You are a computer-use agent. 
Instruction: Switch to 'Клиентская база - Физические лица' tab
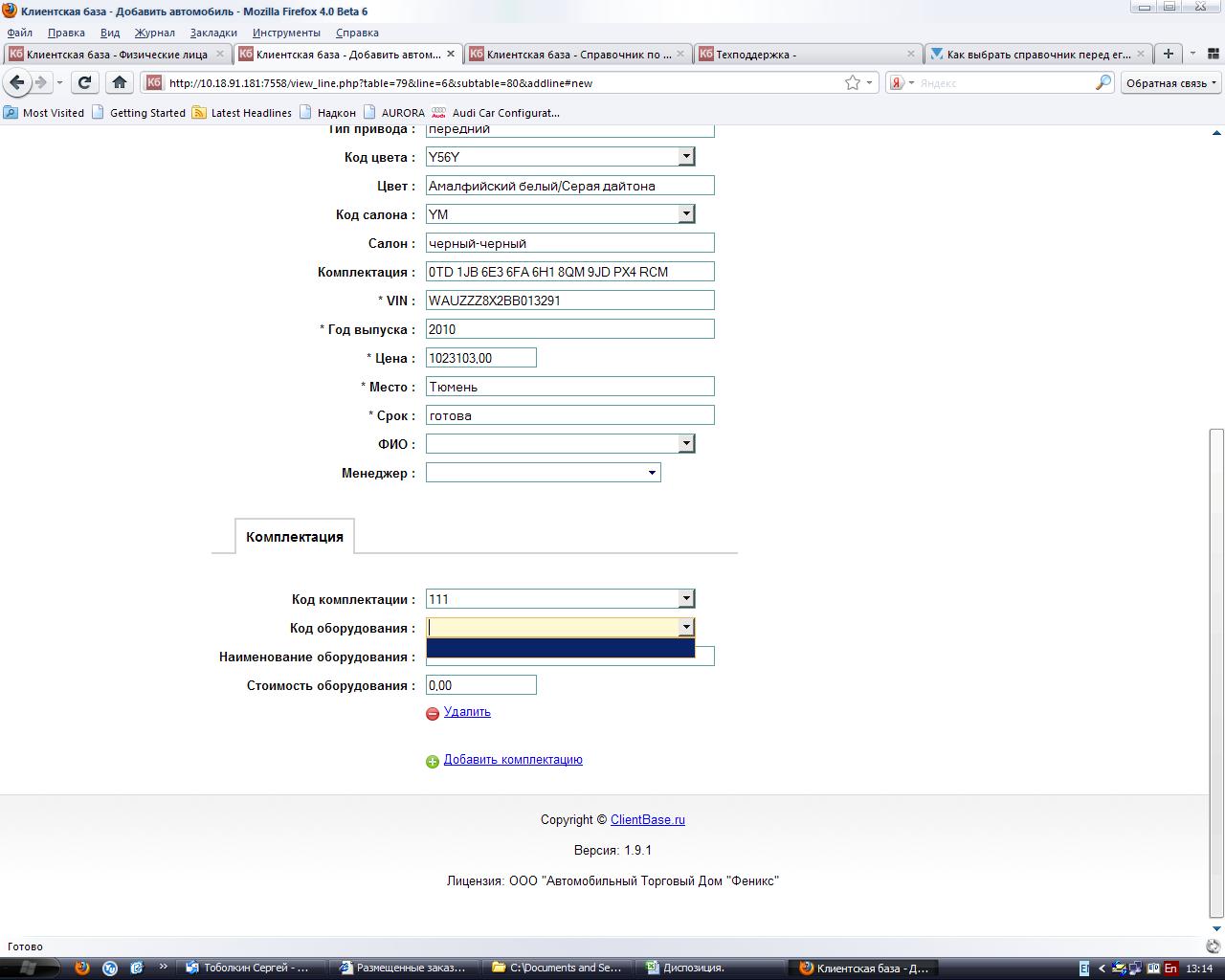coord(117,54)
